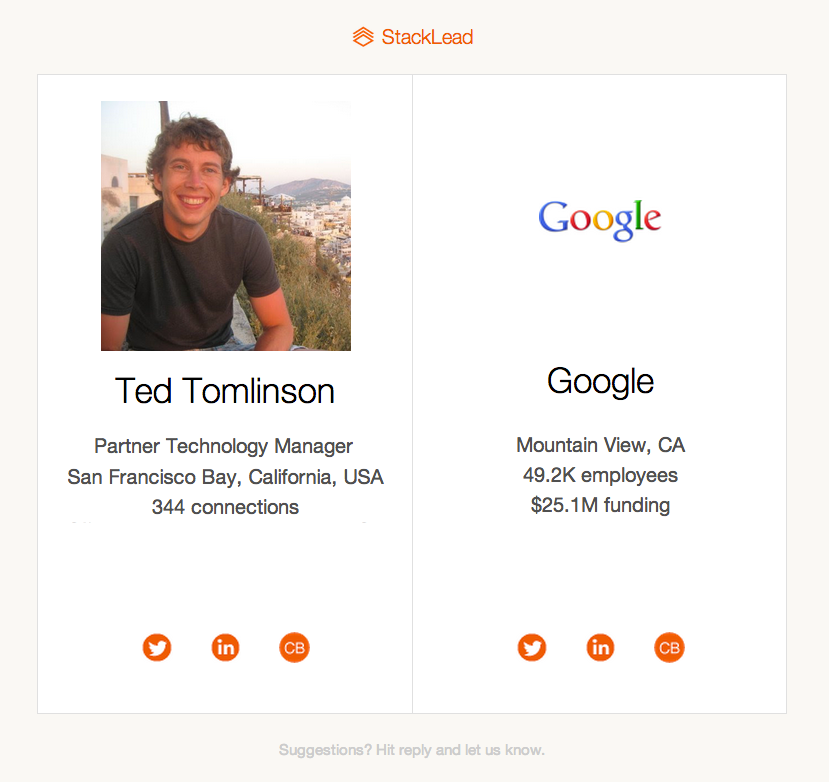This screenshot has height=782, width=829.
Task: Click the Partner Technology Manager title
Action: 224,446
